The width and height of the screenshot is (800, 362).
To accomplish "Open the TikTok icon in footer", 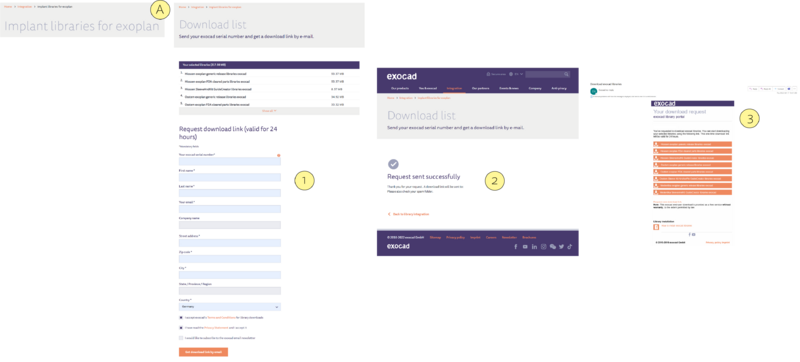I will click(570, 246).
